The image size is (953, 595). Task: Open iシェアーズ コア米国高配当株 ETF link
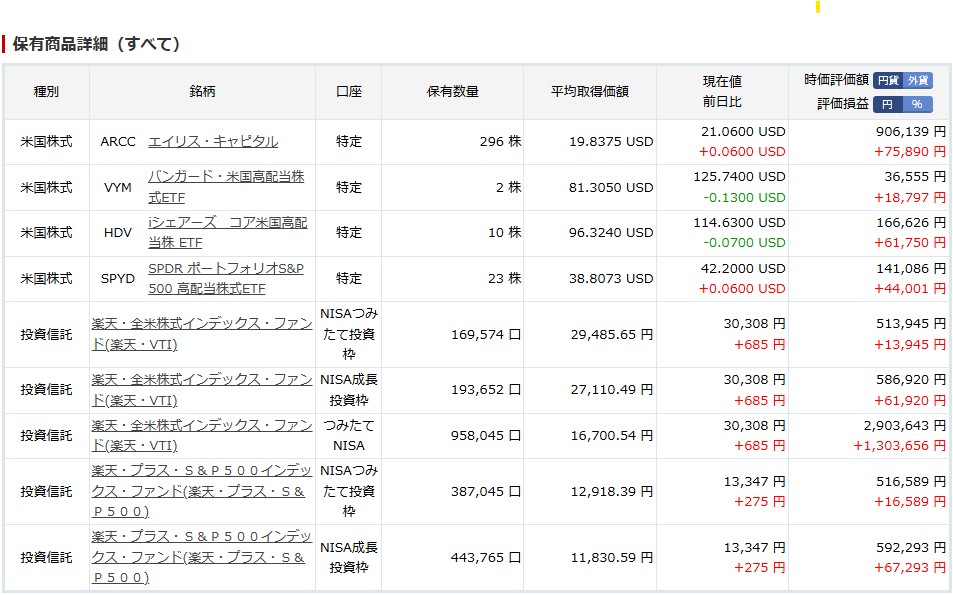(228, 233)
